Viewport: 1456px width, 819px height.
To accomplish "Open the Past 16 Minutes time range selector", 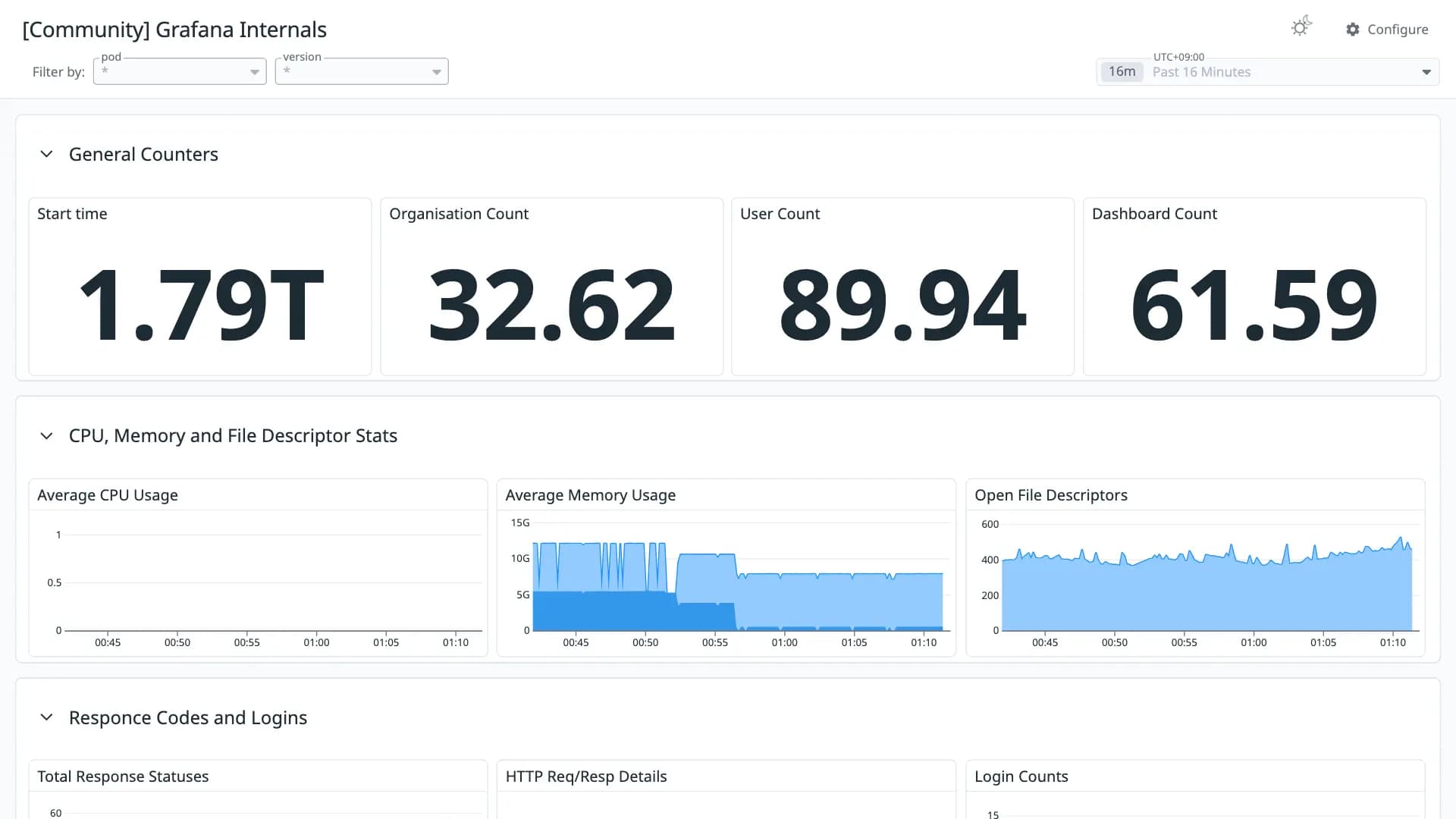I will (x=1268, y=72).
